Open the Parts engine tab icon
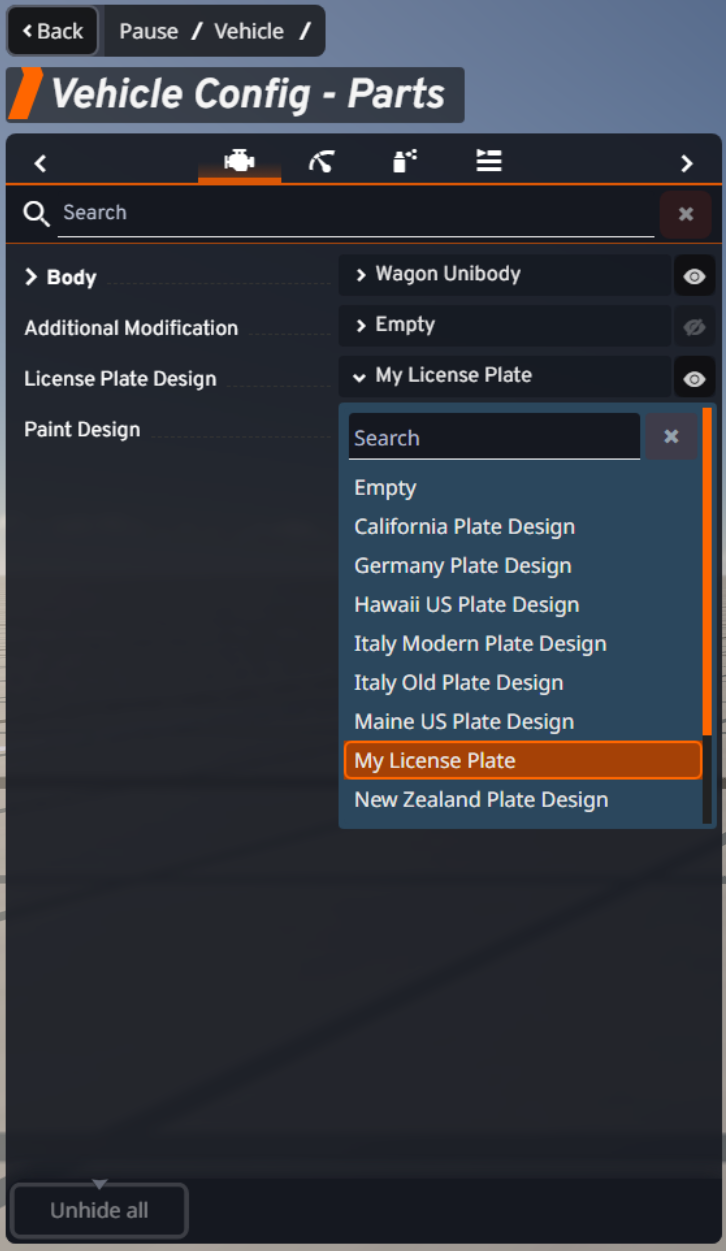Image resolution: width=726 pixels, height=1251 pixels. 239,161
